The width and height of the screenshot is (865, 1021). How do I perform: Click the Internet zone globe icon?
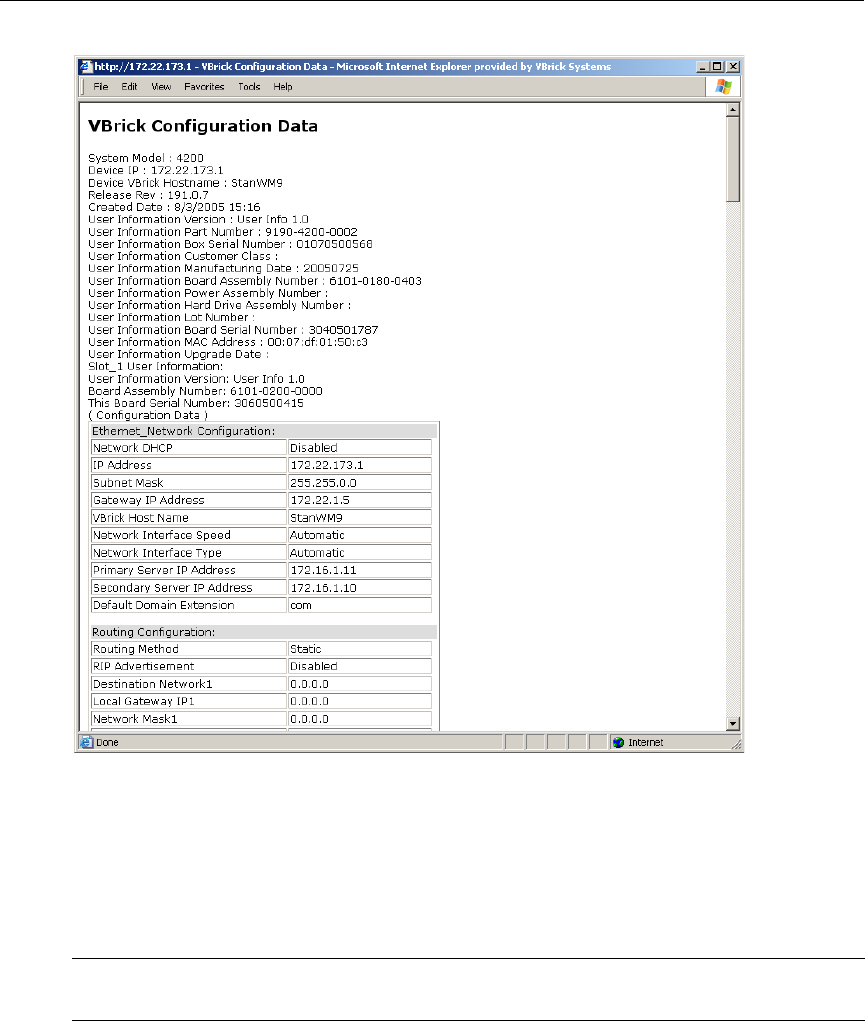[619, 742]
